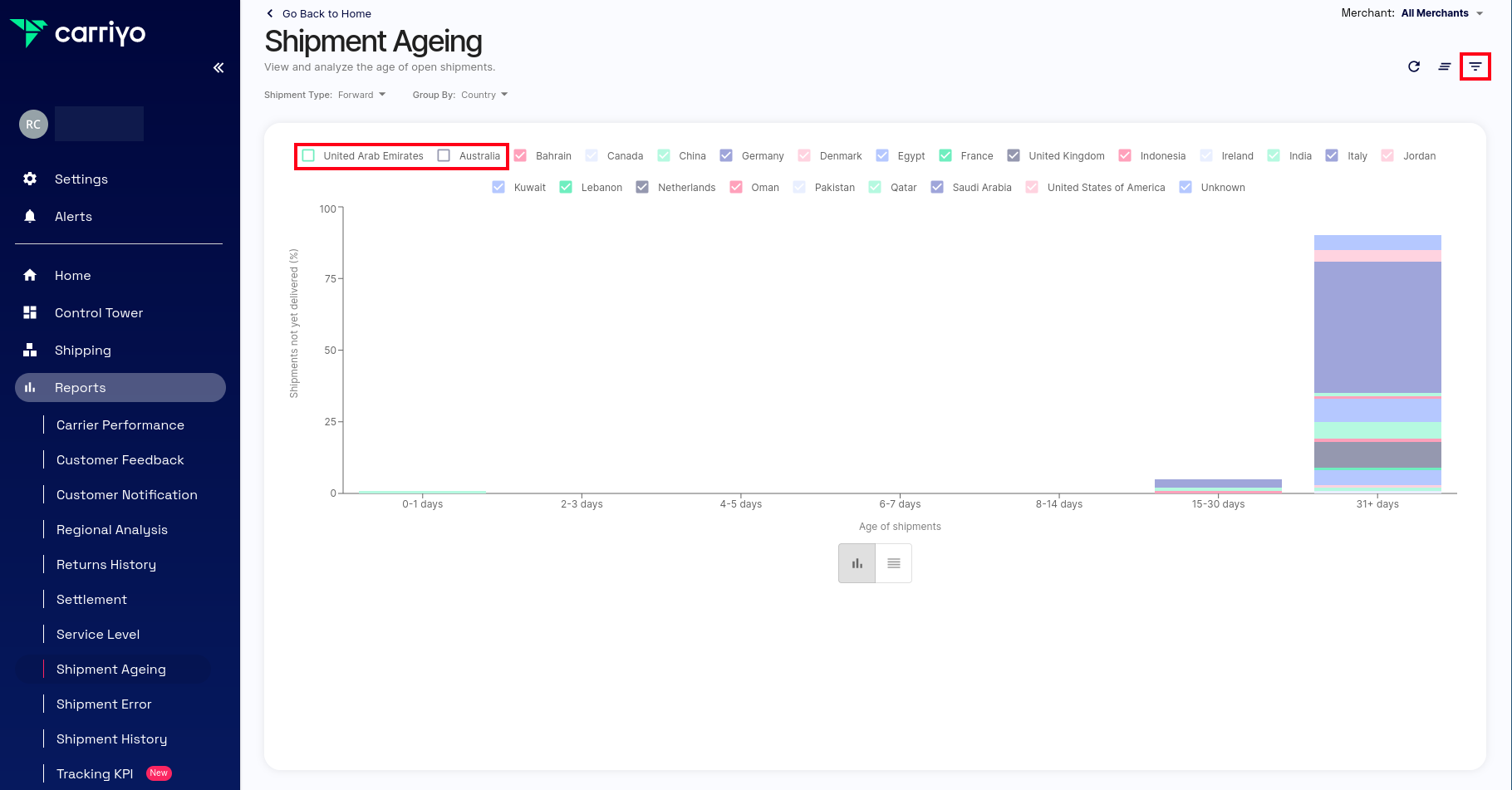Refresh the shipment ageing report
Viewport: 1512px width, 790px height.
click(1414, 66)
